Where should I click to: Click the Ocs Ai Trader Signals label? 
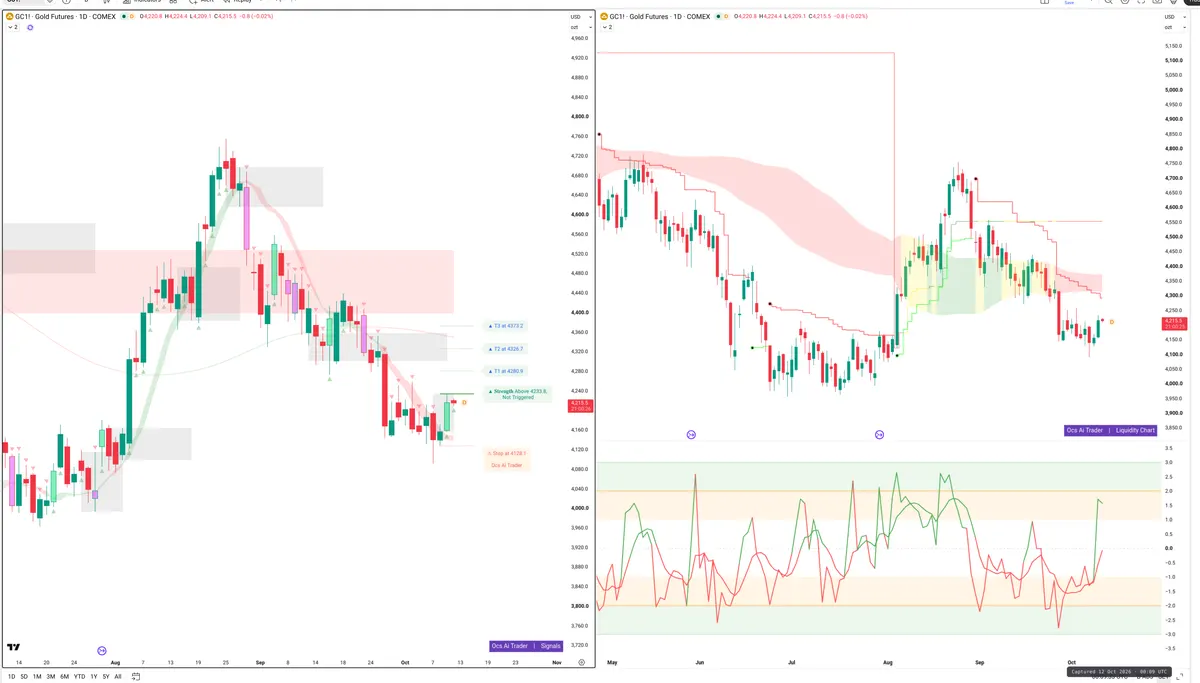tap(526, 646)
